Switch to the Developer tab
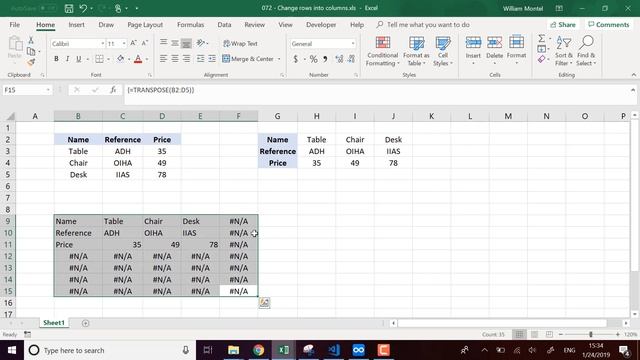 click(x=321, y=24)
